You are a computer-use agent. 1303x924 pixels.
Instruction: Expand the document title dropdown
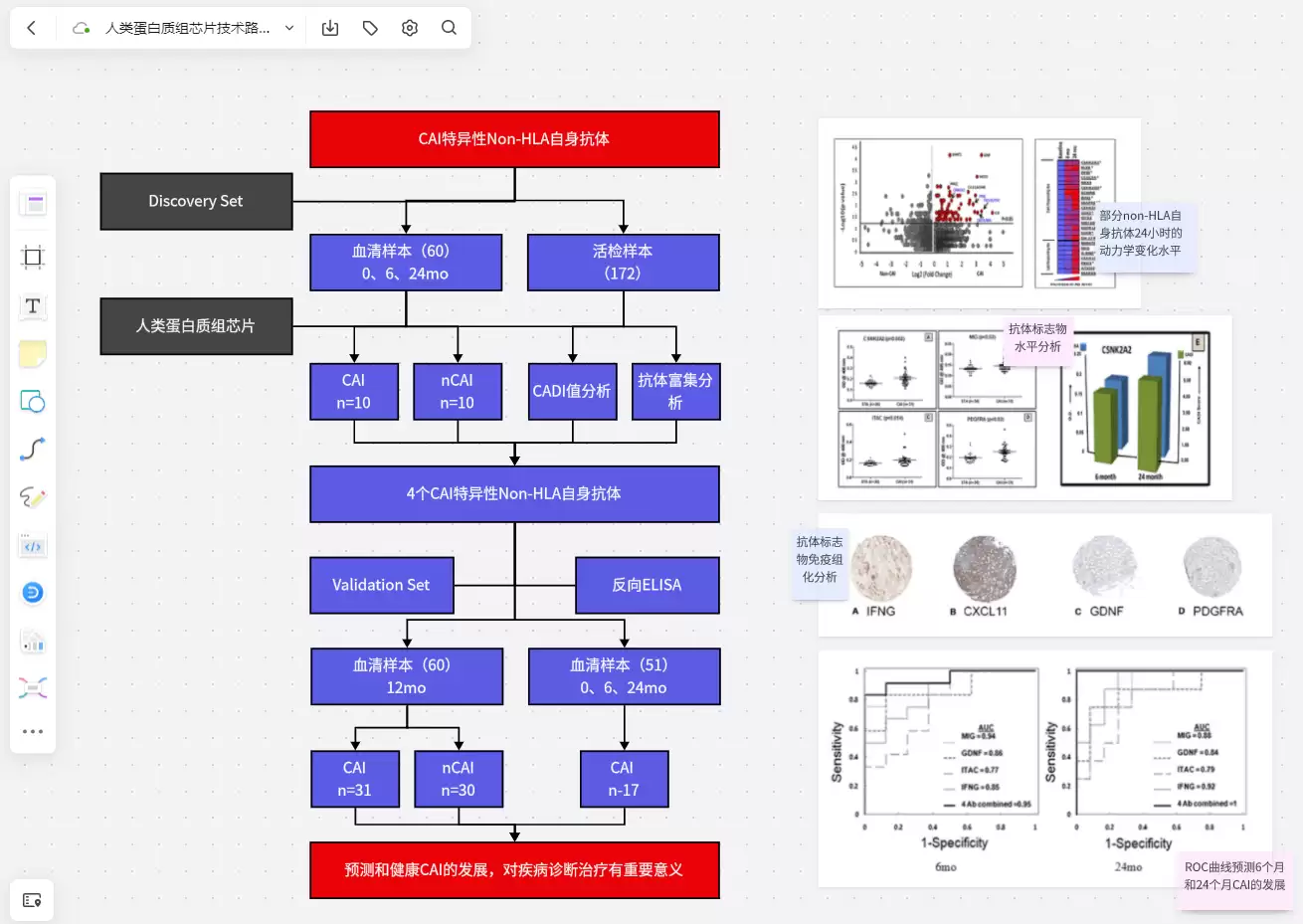coord(289,28)
